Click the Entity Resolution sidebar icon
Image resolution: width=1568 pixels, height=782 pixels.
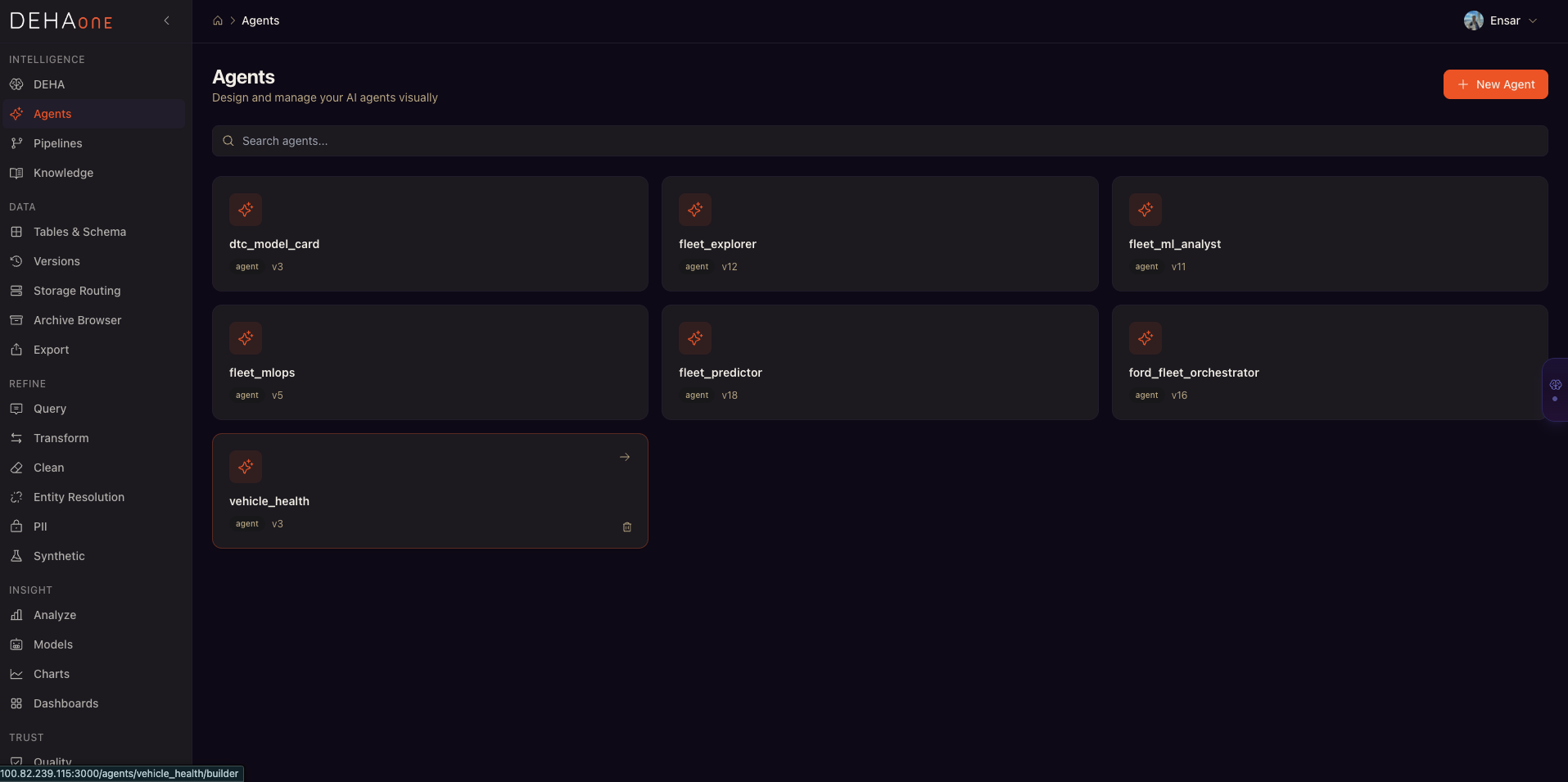click(16, 497)
